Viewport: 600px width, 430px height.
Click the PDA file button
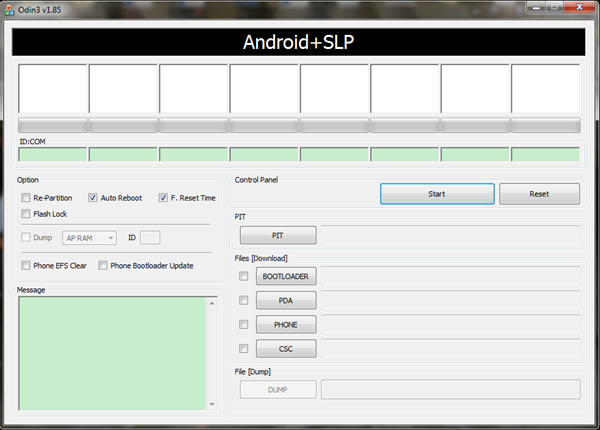(286, 300)
